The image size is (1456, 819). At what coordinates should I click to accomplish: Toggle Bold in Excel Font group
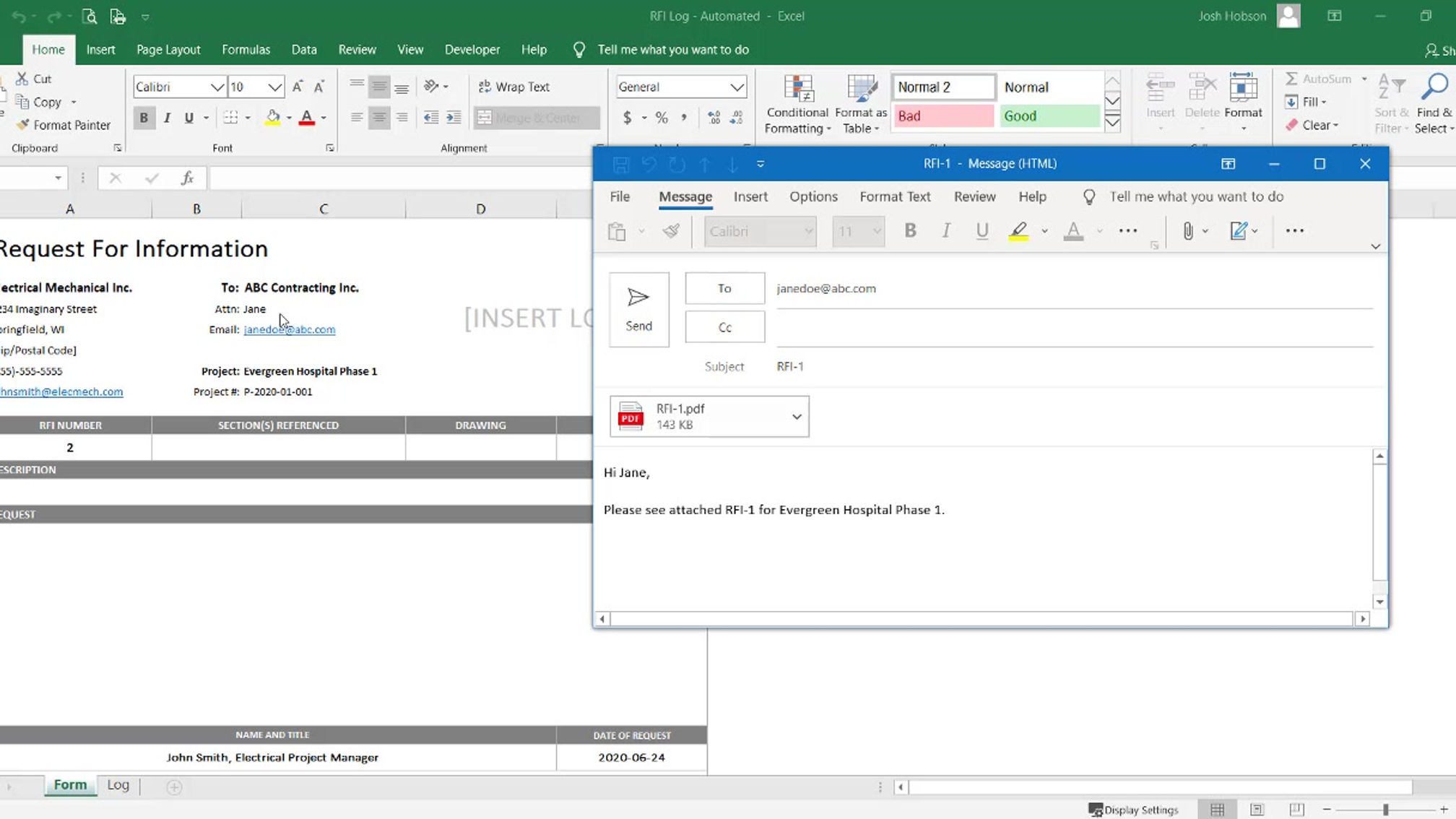tap(144, 118)
